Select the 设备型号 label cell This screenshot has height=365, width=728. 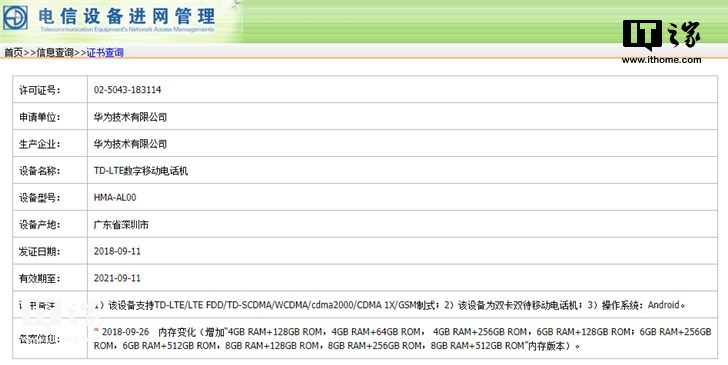50,197
